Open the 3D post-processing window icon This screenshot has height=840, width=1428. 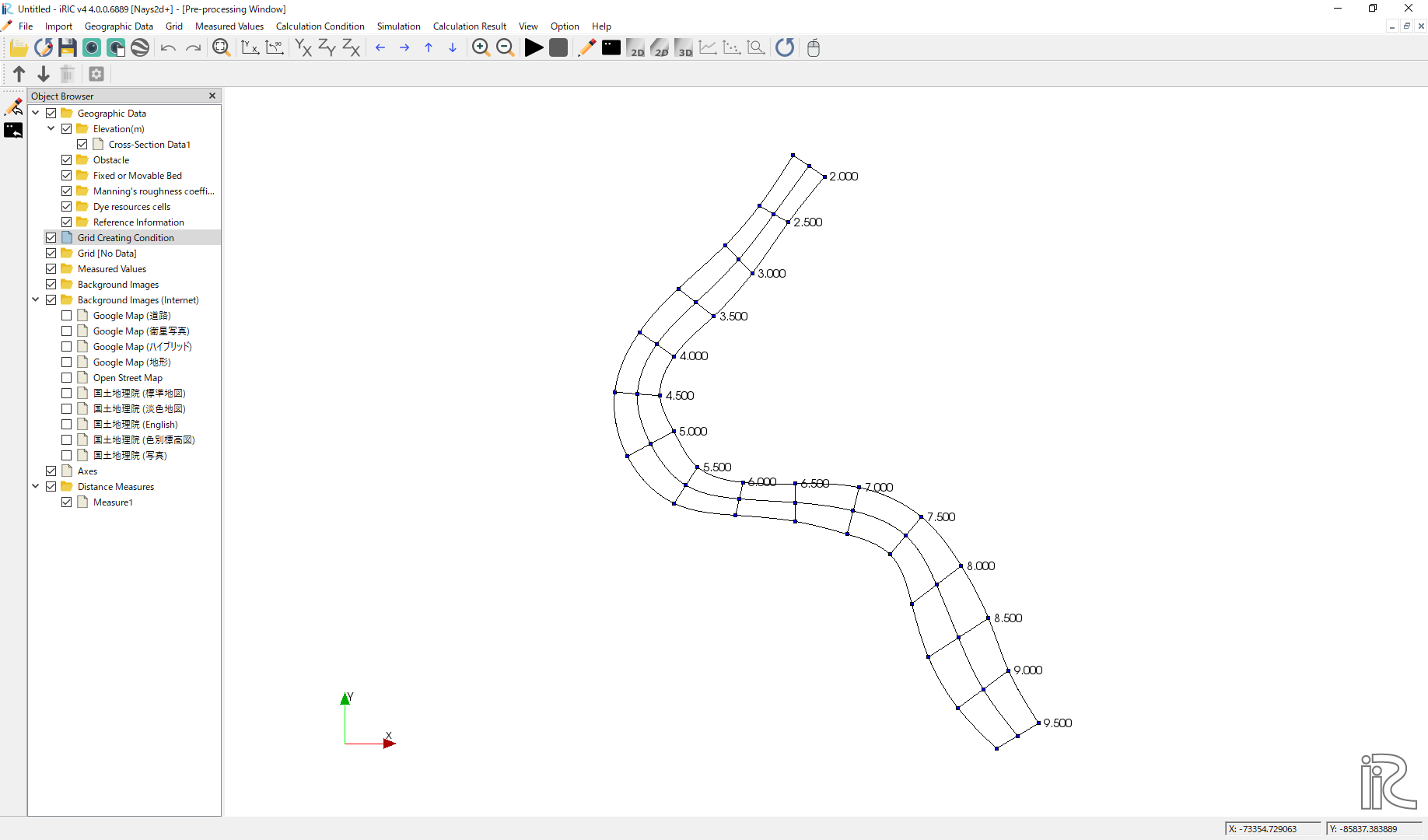684,48
